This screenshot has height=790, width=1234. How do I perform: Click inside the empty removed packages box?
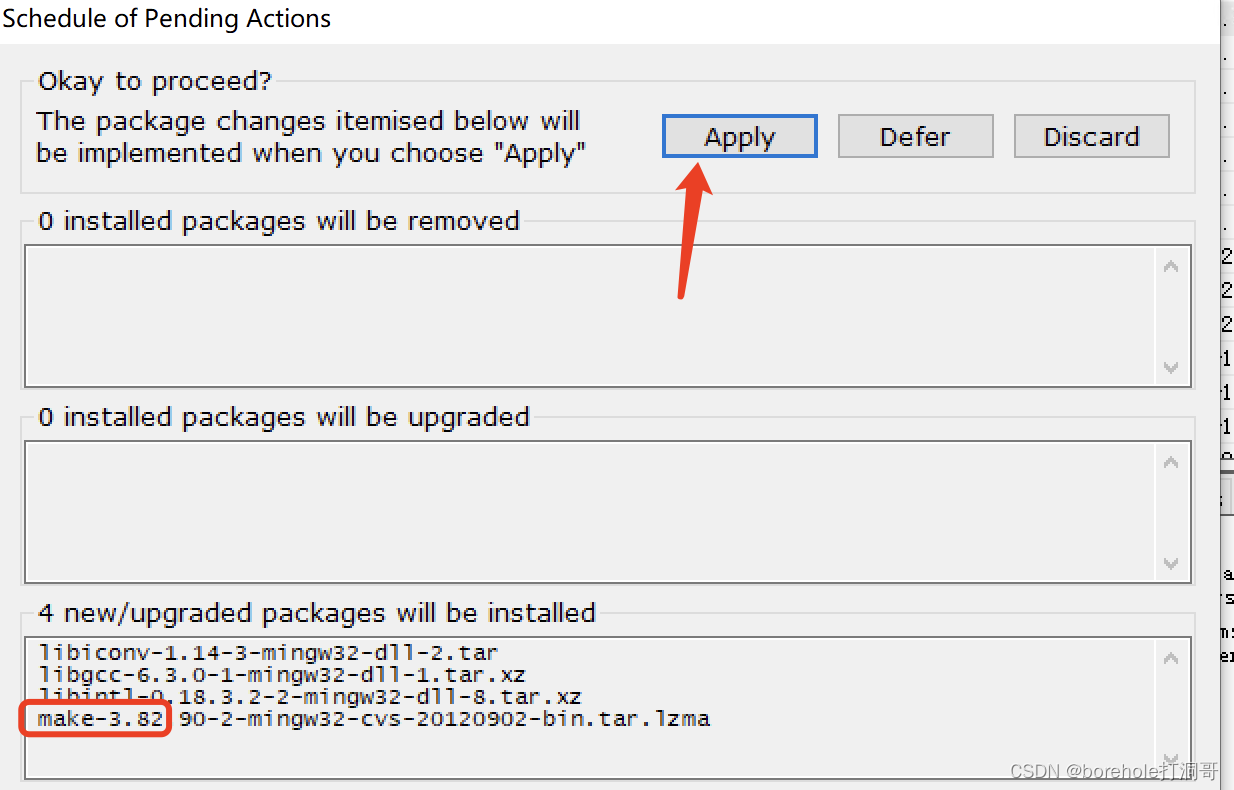pos(590,316)
